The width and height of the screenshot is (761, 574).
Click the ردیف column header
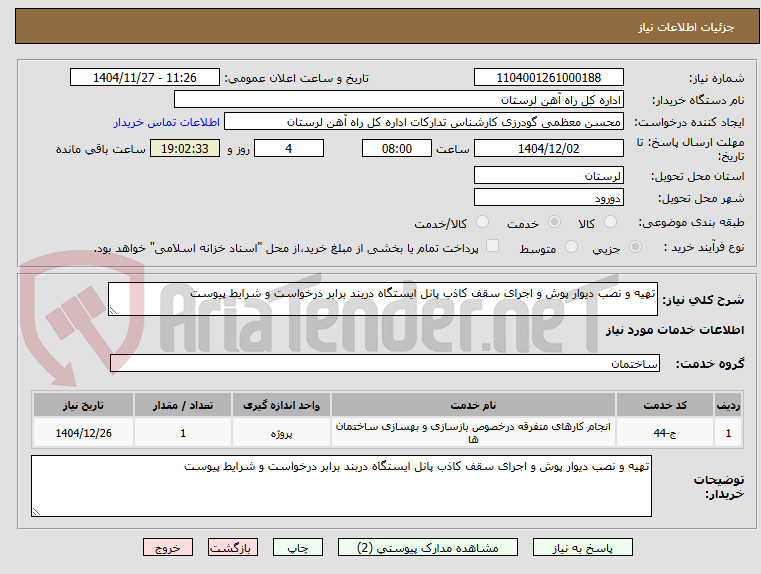pos(728,405)
